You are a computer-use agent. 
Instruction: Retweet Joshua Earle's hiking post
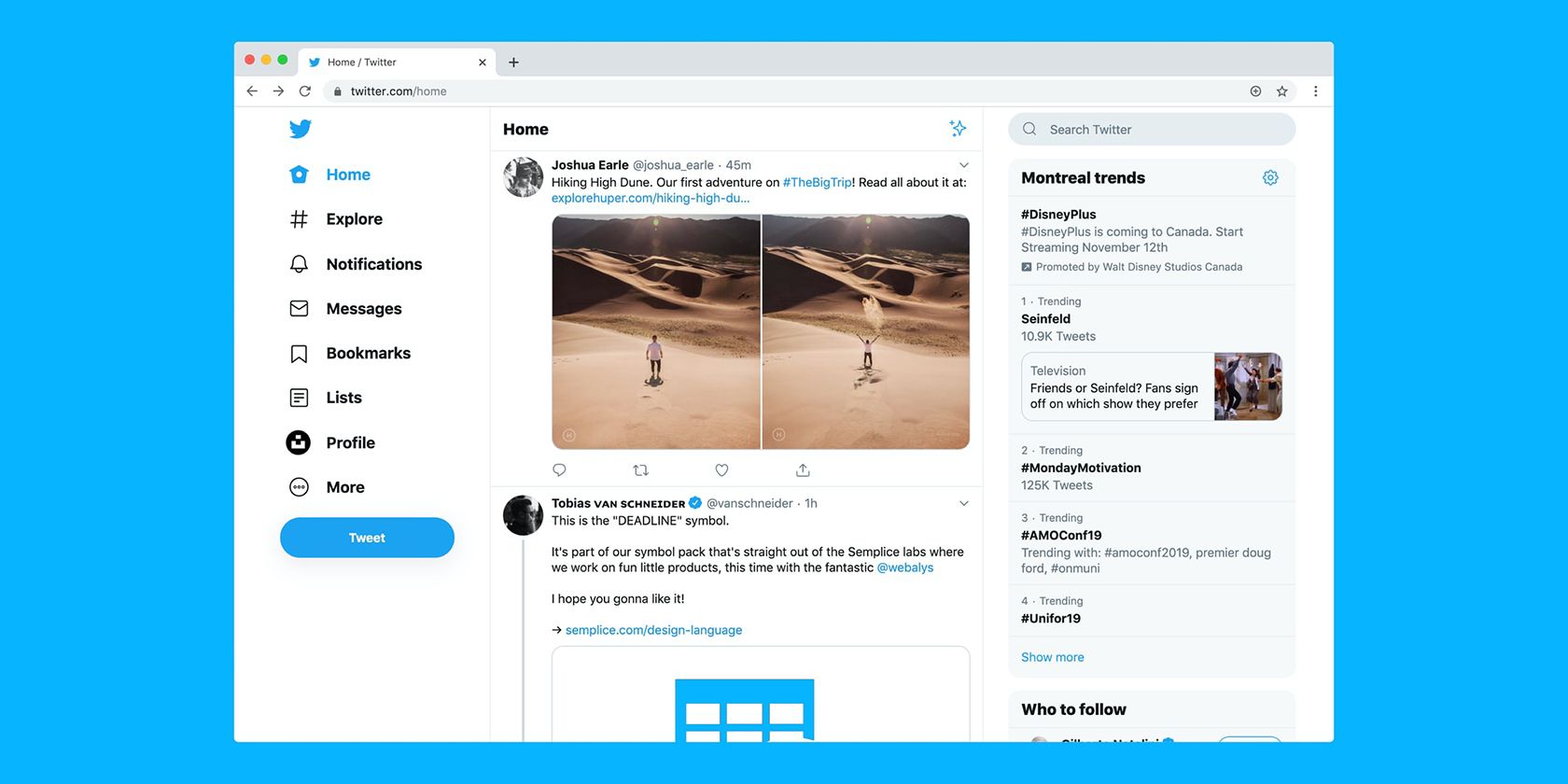click(640, 470)
